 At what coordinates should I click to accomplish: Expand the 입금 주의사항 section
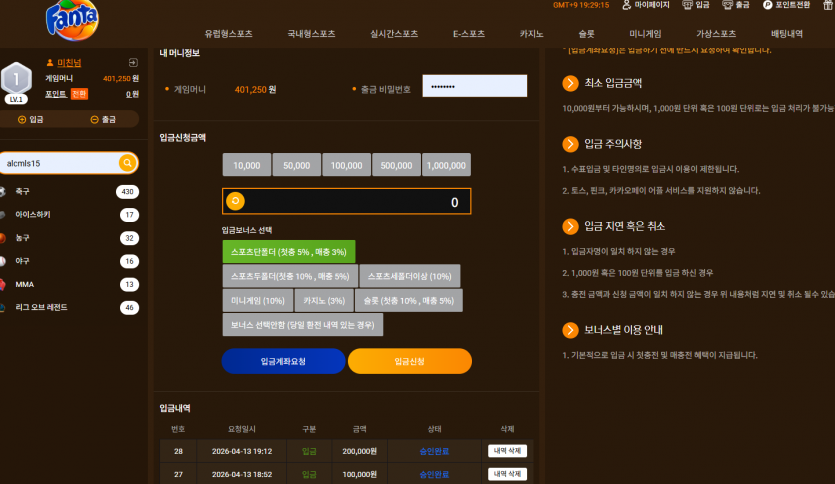click(570, 144)
